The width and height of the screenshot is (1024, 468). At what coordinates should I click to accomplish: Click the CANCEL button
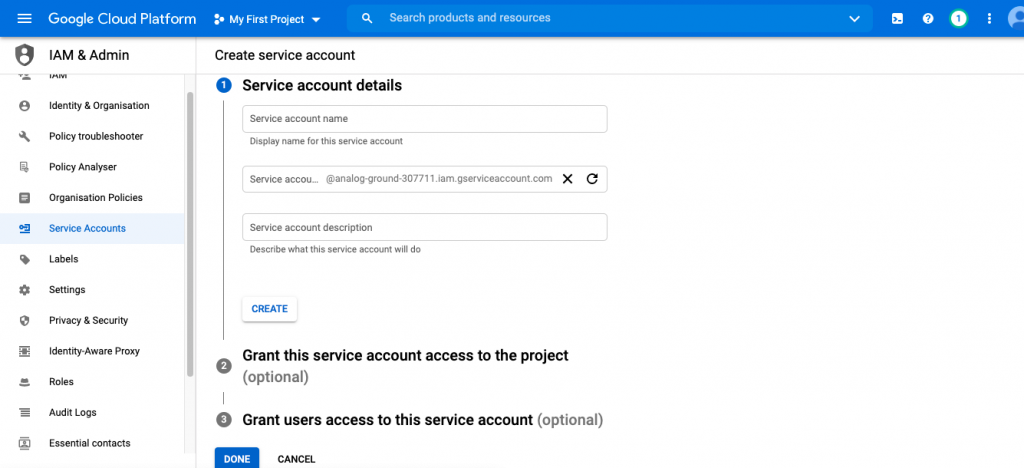(x=296, y=459)
